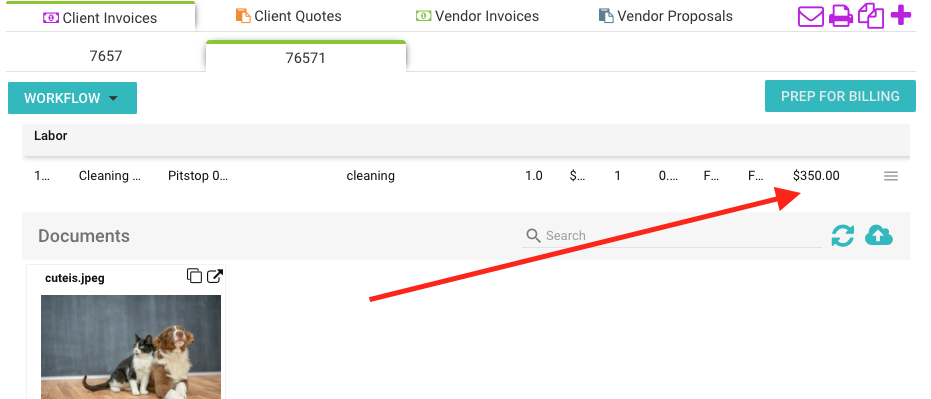The image size is (931, 399).
Task: Click the search magnifier icon
Action: [x=533, y=236]
